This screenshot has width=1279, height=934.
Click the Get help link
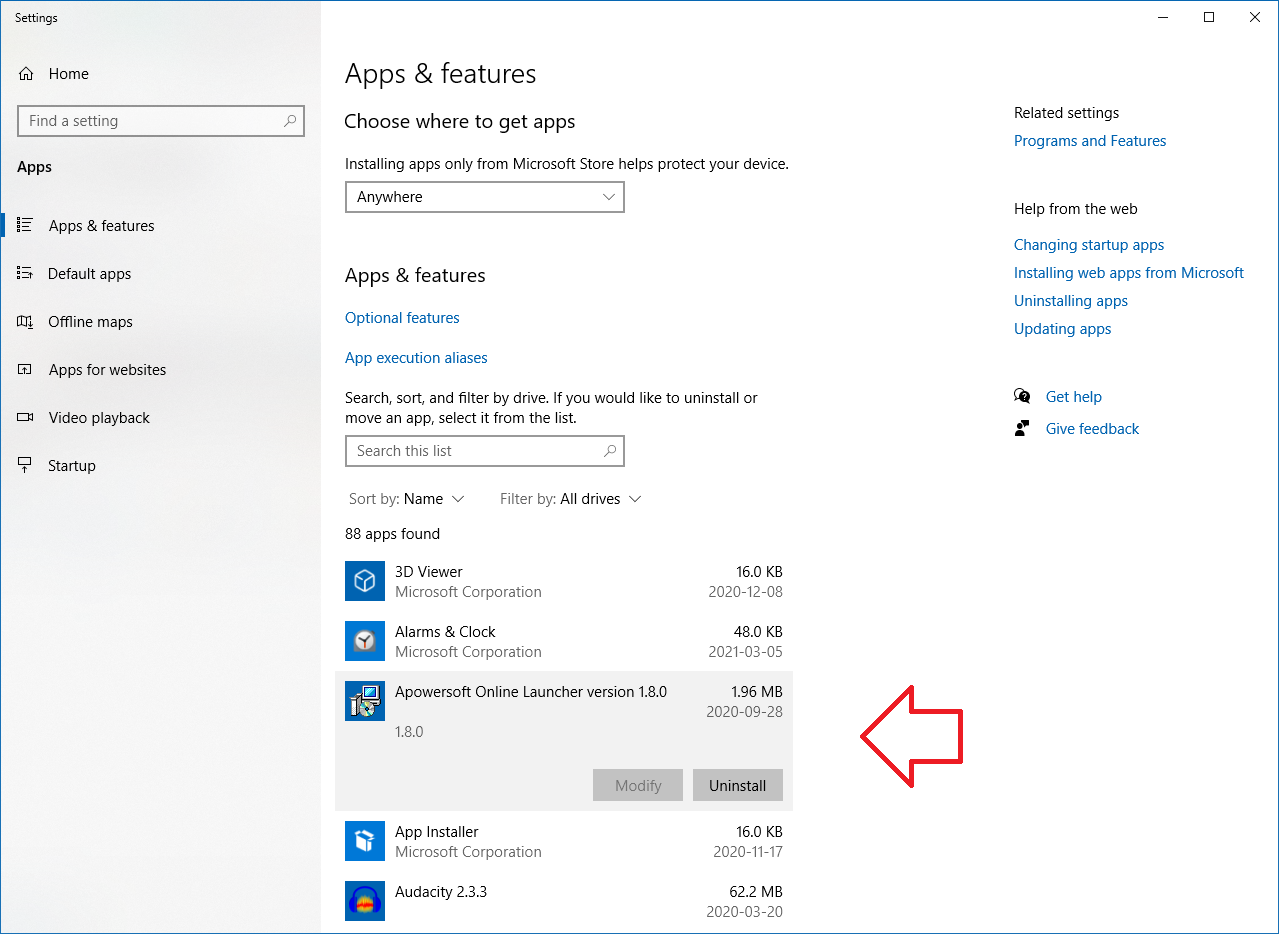1074,397
